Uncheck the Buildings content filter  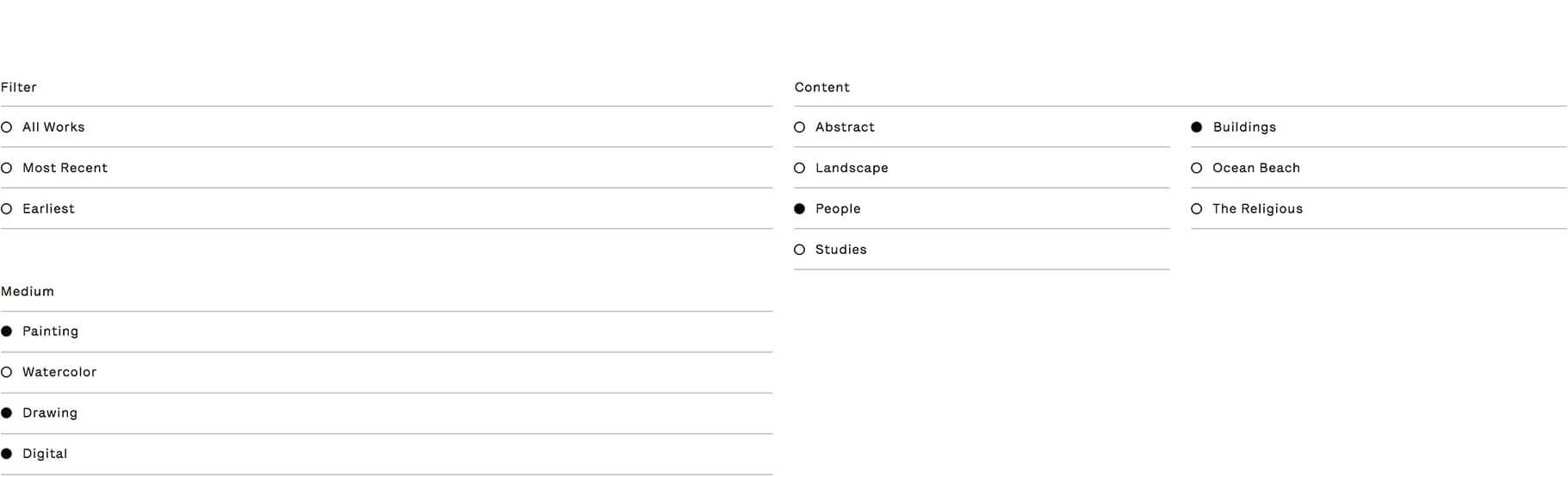(x=1243, y=127)
